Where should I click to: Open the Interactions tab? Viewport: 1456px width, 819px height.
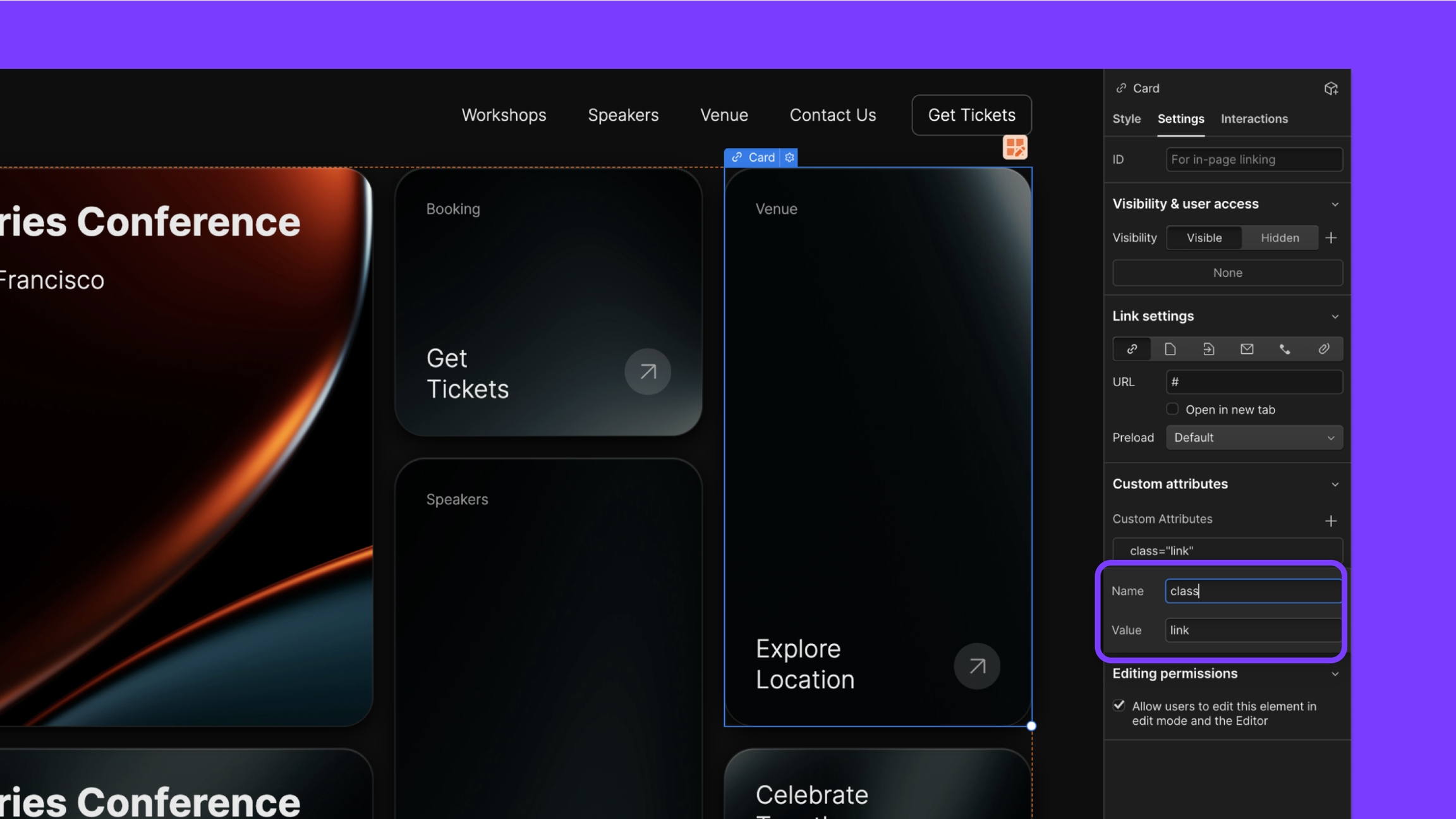pyautogui.click(x=1254, y=119)
